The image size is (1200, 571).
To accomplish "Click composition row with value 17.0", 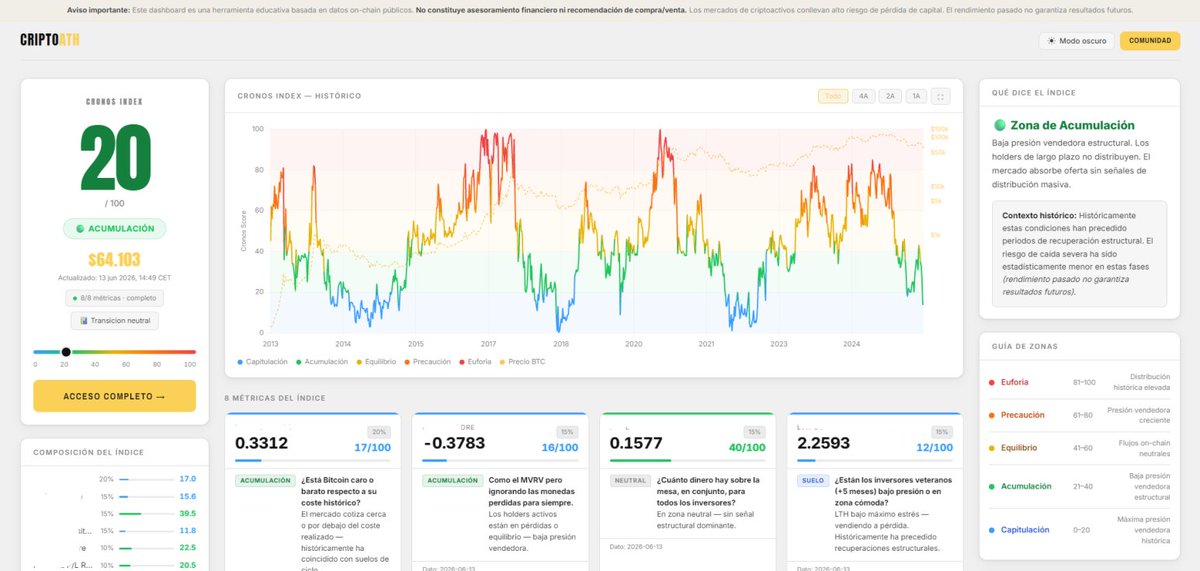I will click(x=114, y=479).
